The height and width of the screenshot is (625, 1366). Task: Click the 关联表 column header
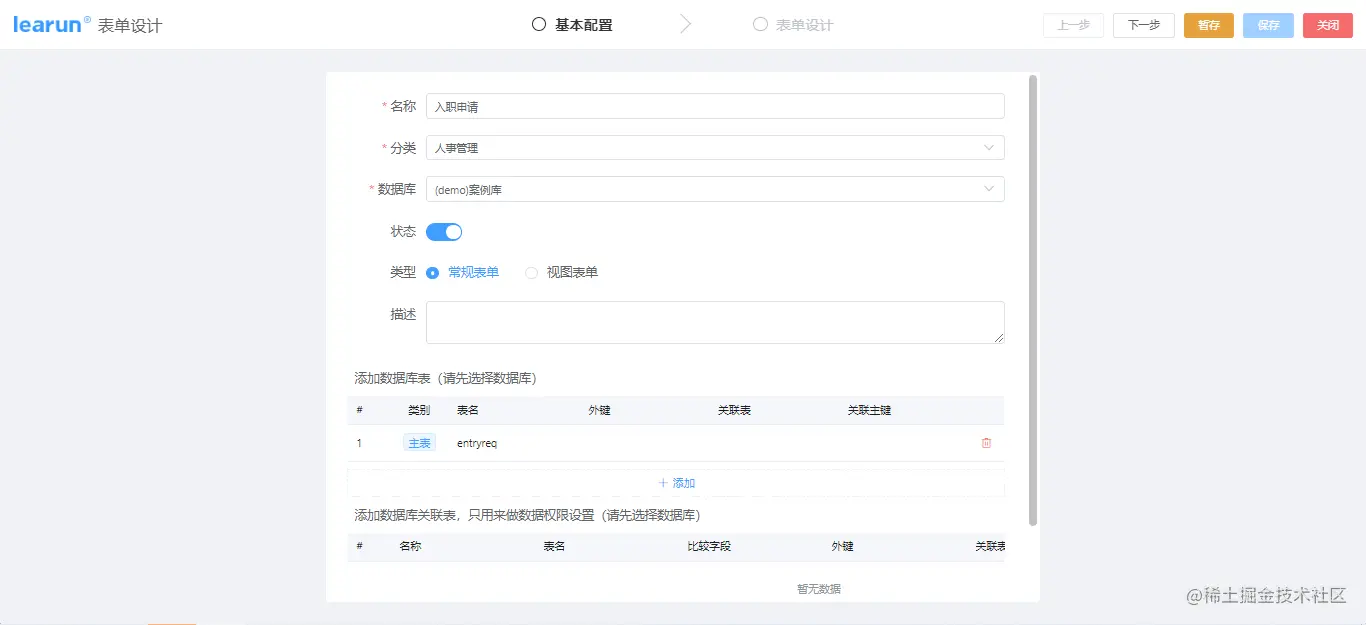click(734, 410)
